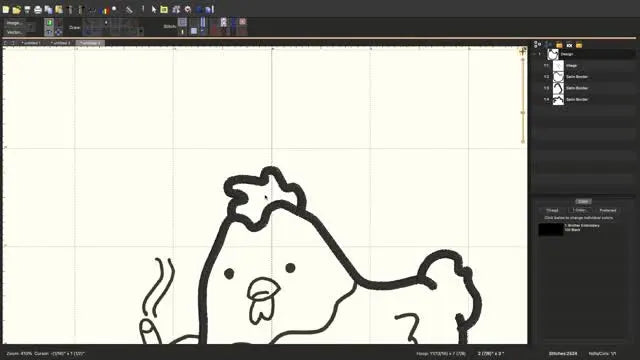
Task: Click the diagonal ruler measure icon
Action: pyautogui.click(x=129, y=9)
